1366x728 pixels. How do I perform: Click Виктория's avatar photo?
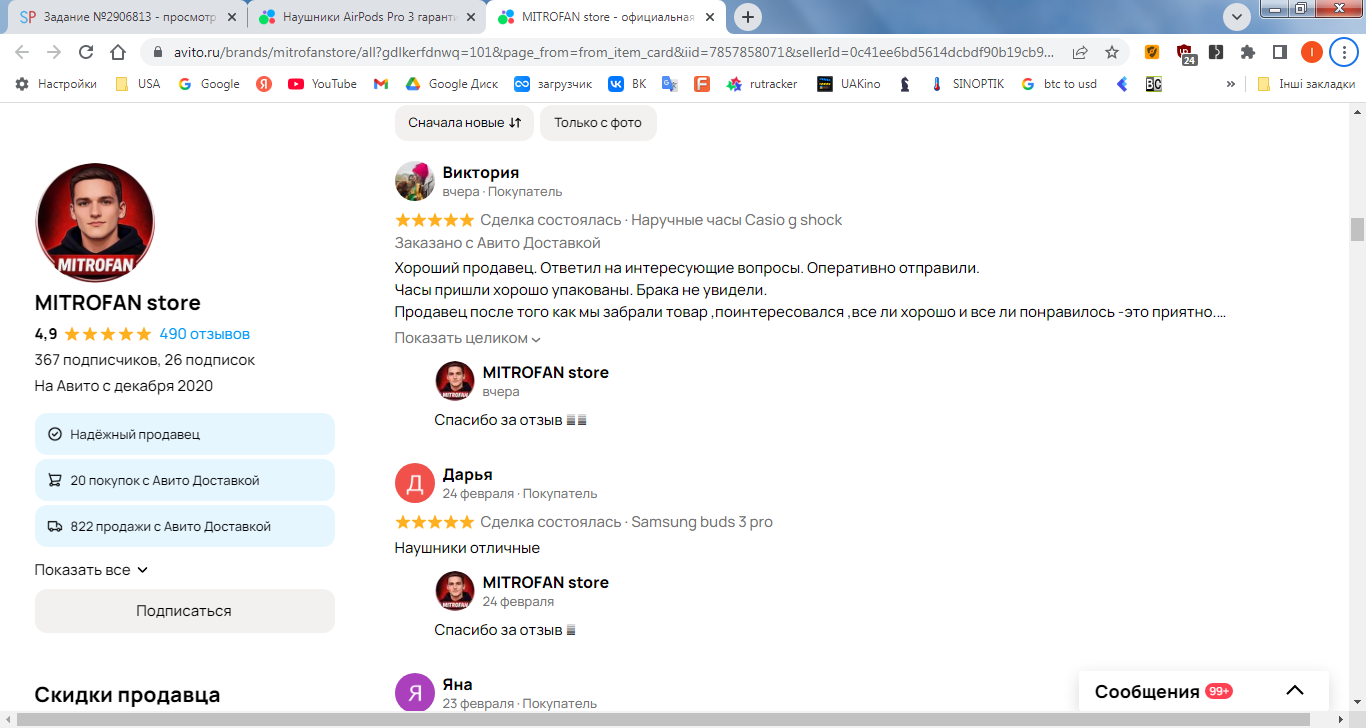[415, 181]
